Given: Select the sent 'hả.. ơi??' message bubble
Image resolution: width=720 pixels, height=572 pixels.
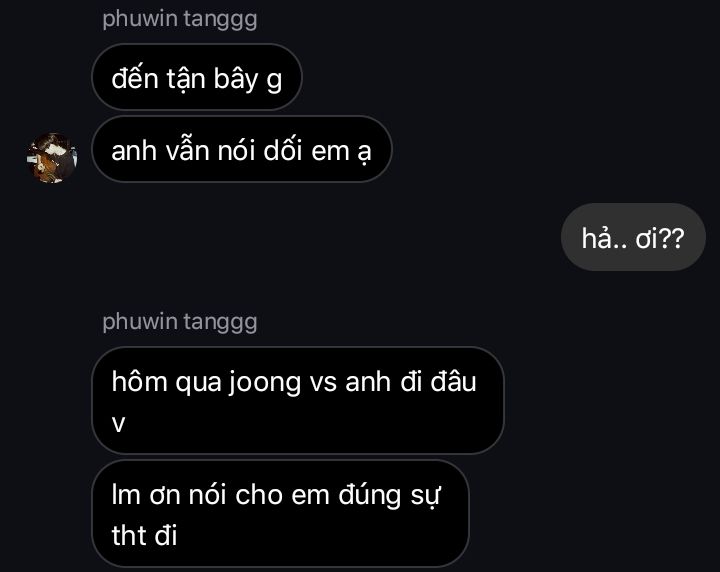Looking at the screenshot, I should [x=633, y=237].
